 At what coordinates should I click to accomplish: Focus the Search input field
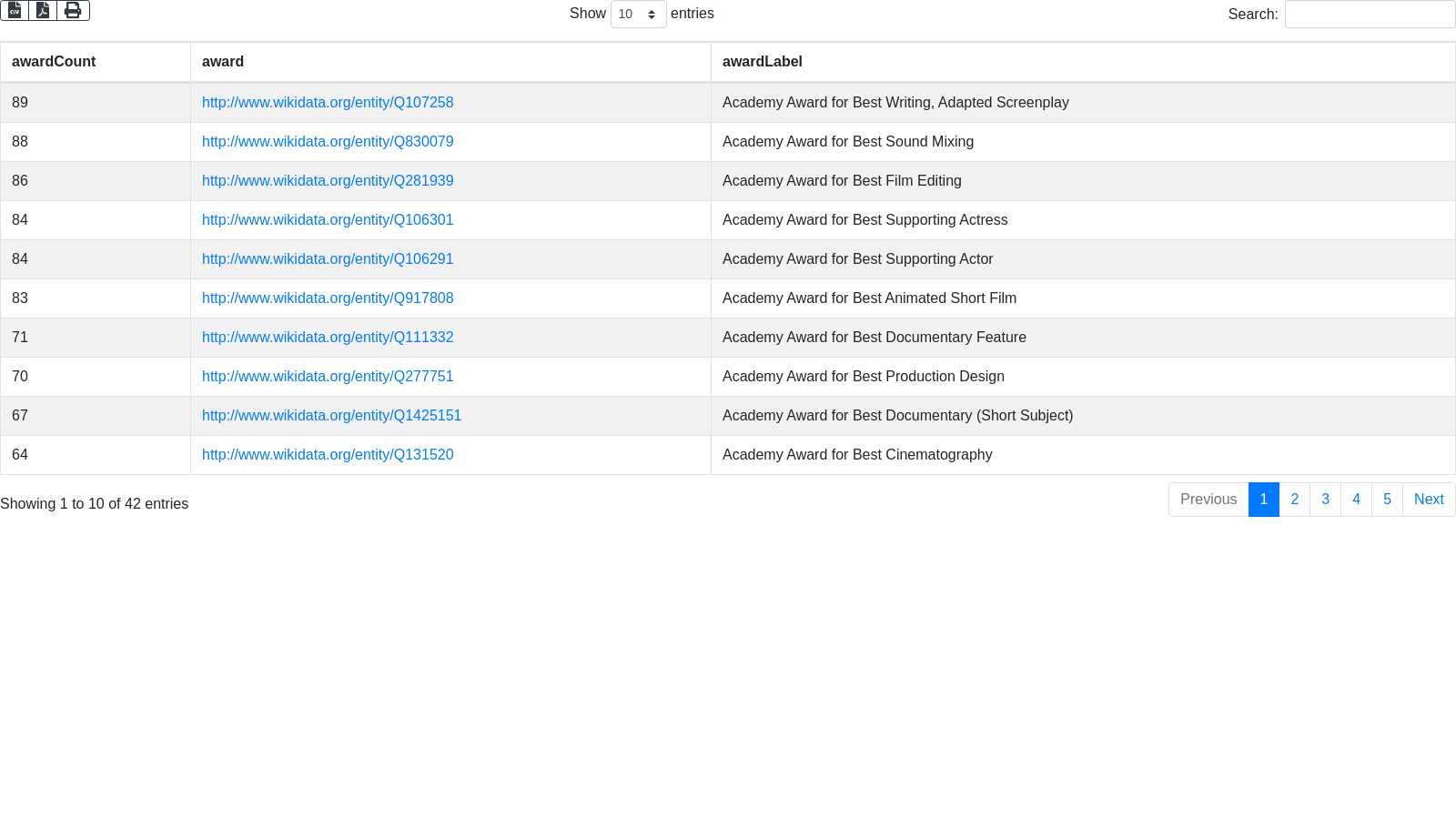click(x=1370, y=14)
